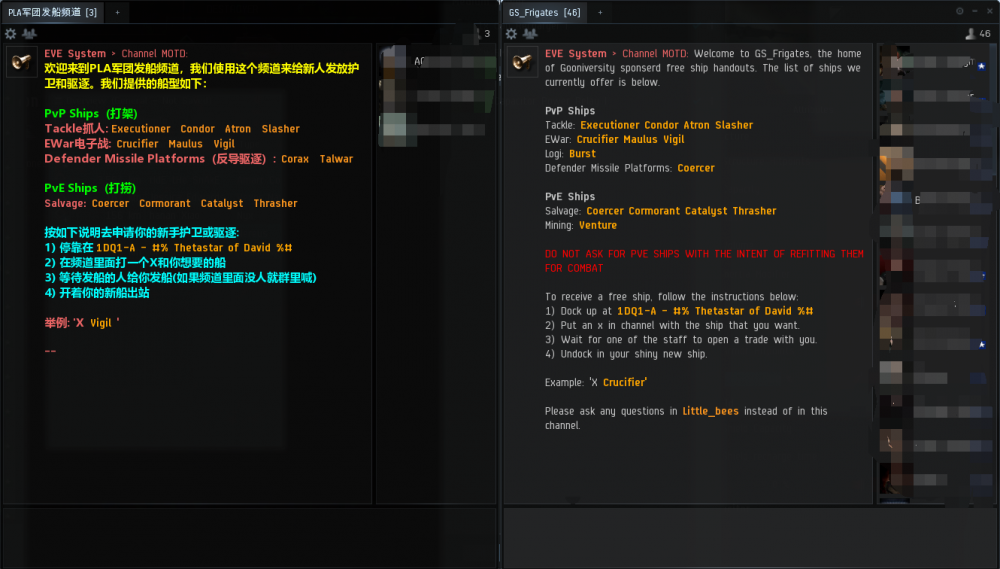Image resolution: width=1000 pixels, height=569 pixels.
Task: Open the Corax ship link
Action: [x=295, y=159]
